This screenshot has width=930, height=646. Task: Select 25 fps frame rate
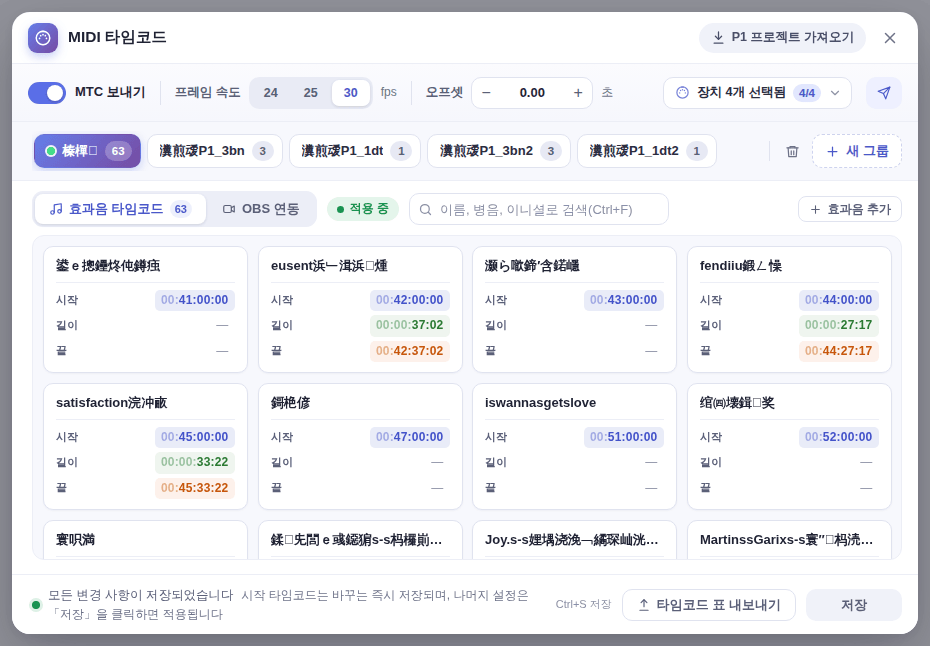click(310, 93)
